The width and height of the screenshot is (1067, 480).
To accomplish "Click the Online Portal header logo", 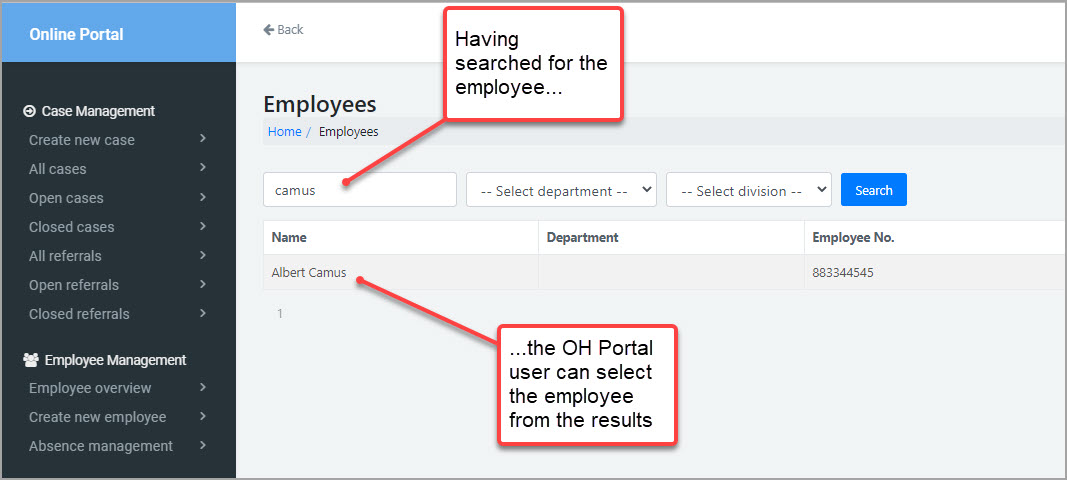I will 76,34.
